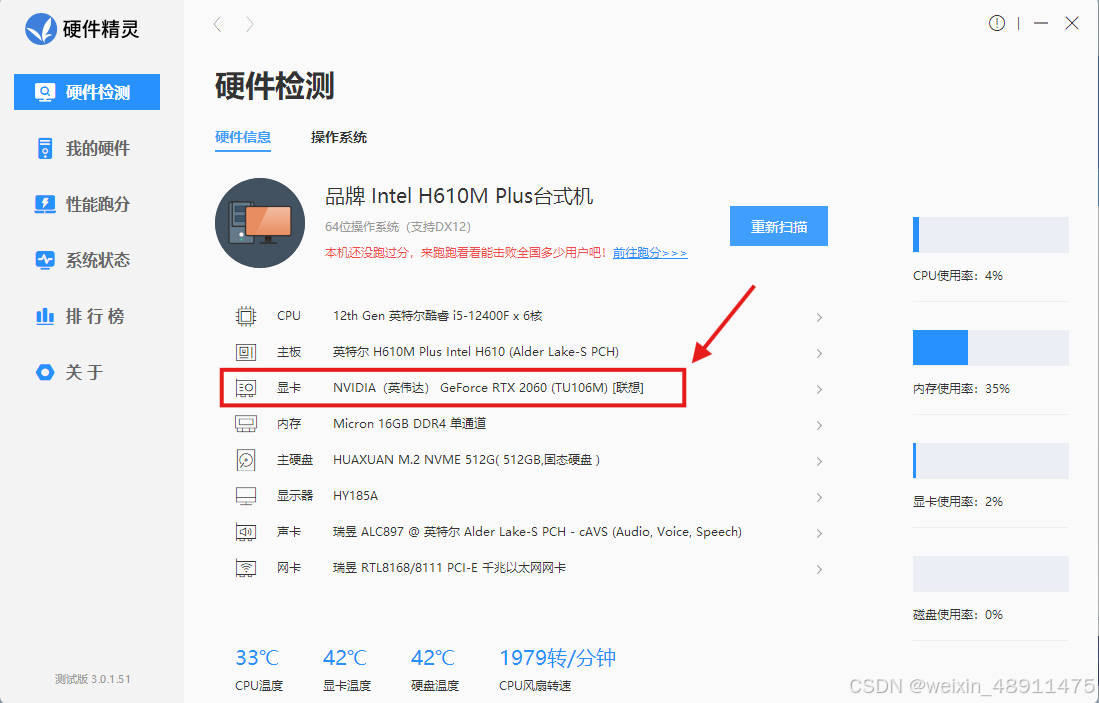Close the 硬件精灵 window
The width and height of the screenshot is (1099, 703).
tap(1072, 23)
